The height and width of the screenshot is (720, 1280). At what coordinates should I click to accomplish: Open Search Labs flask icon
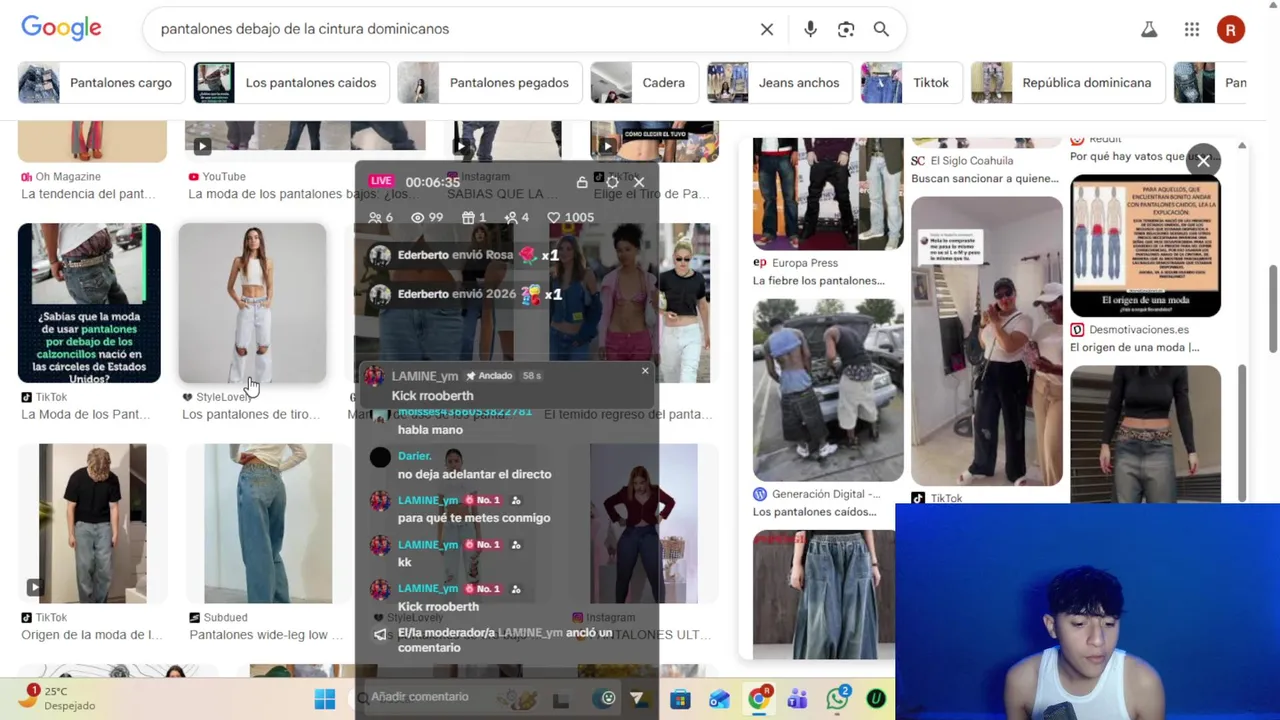pyautogui.click(x=1149, y=30)
